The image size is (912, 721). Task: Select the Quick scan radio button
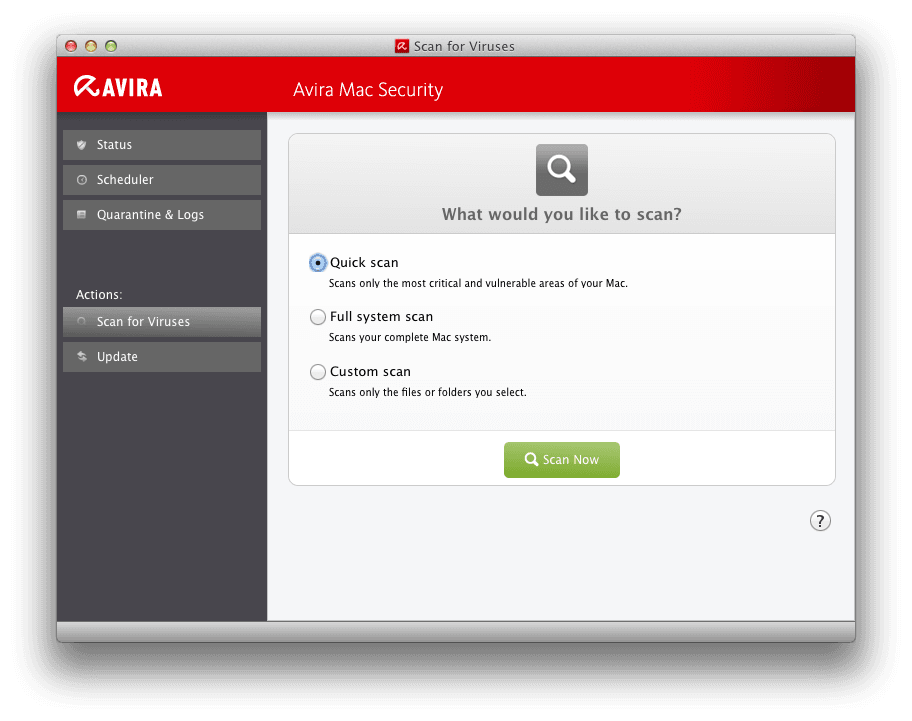coord(318,263)
